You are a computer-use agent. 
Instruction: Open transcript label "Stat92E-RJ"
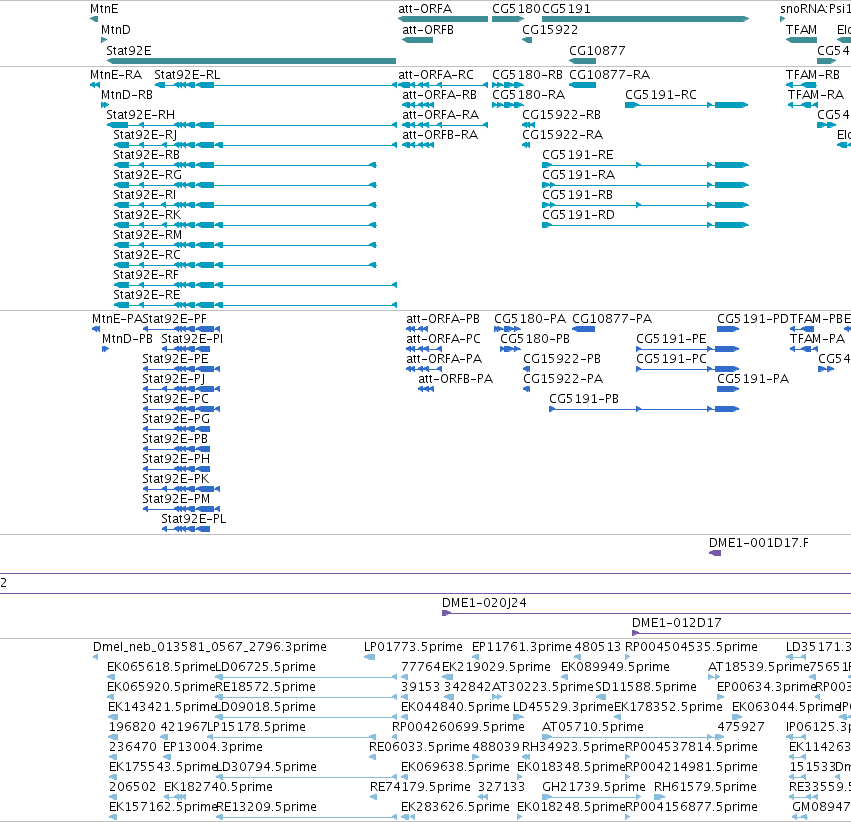click(x=145, y=135)
